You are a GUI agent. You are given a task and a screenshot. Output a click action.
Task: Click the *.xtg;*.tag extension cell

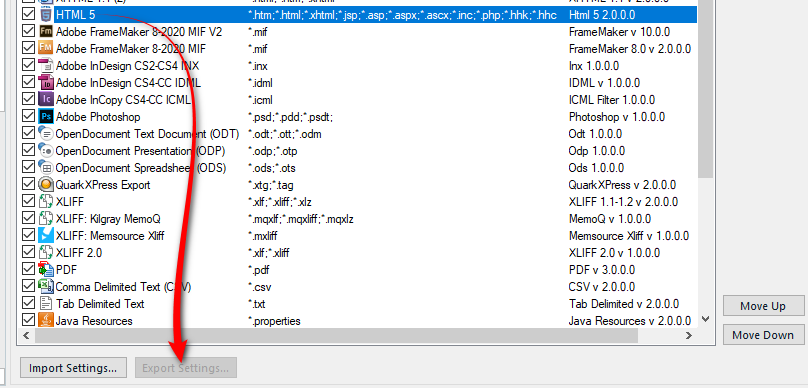click(271, 185)
